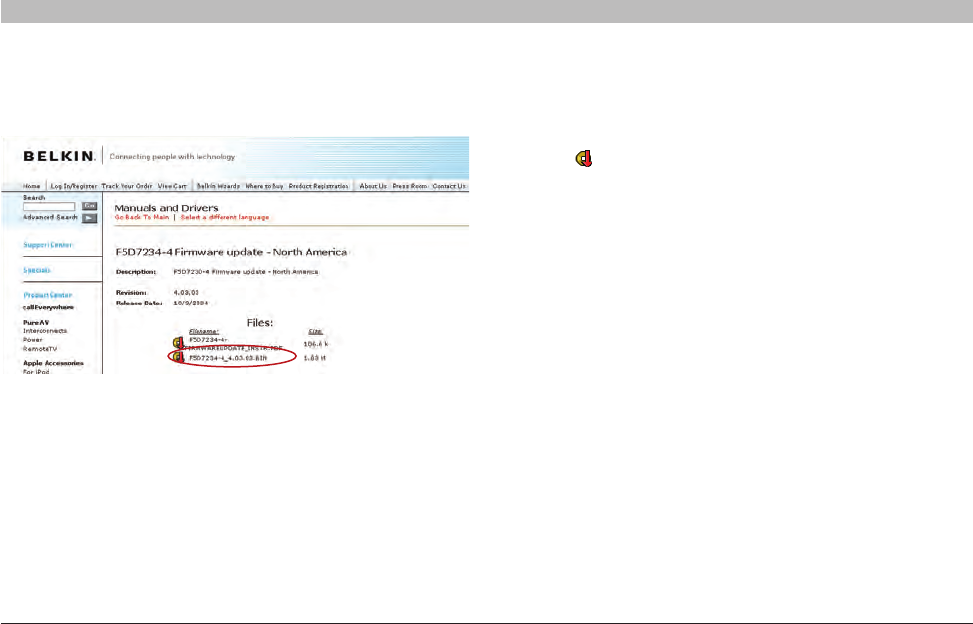973x624 pixels.
Task: Click the Go button next to search
Action: pos(89,206)
